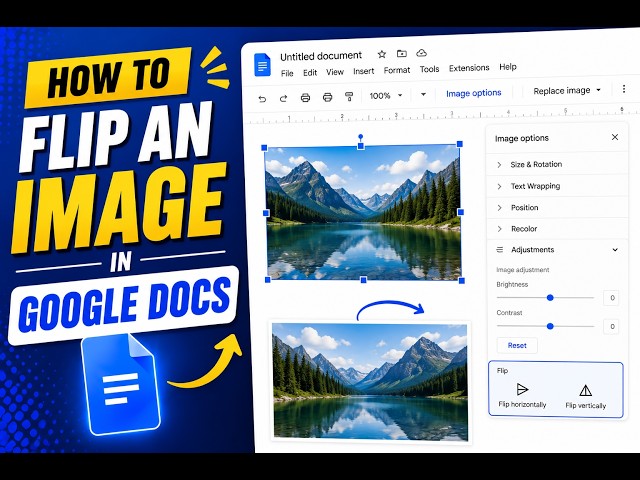Expand the Text Wrapping section
Screen dimensions: 640x480
[557, 186]
